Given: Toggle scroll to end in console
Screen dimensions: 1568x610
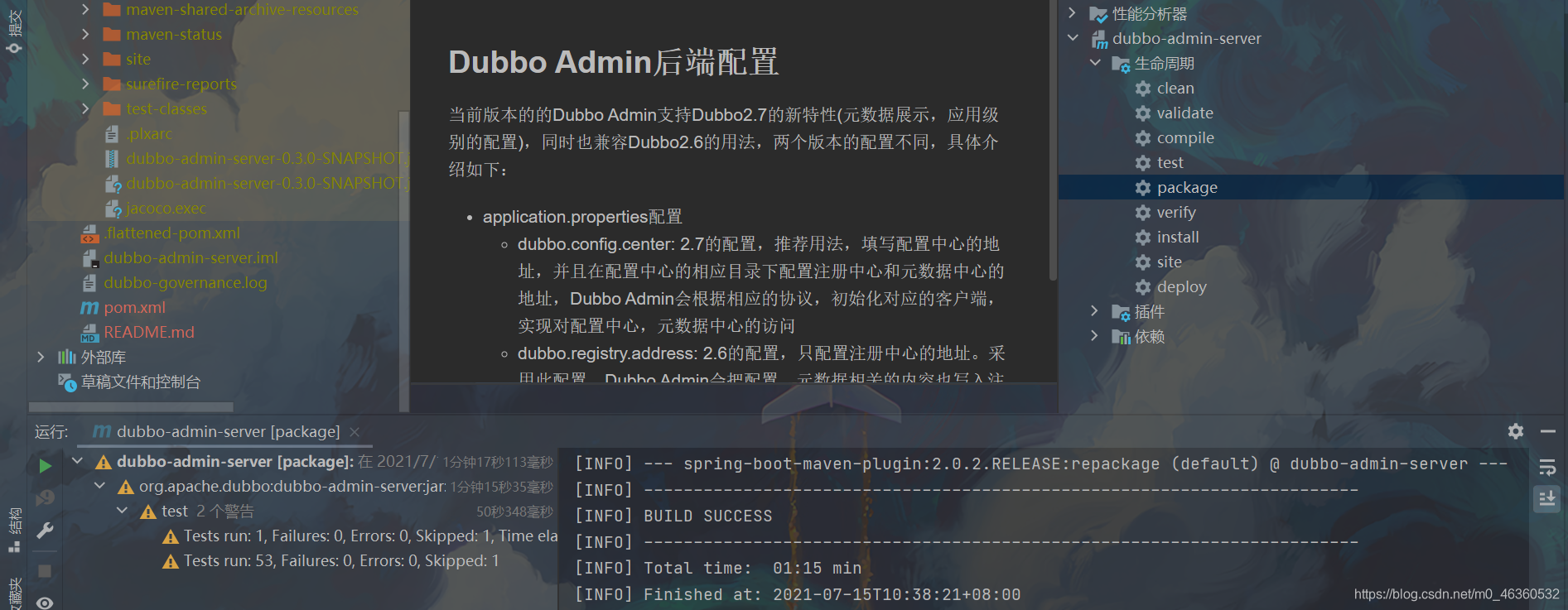Looking at the screenshot, I should pyautogui.click(x=1547, y=498).
